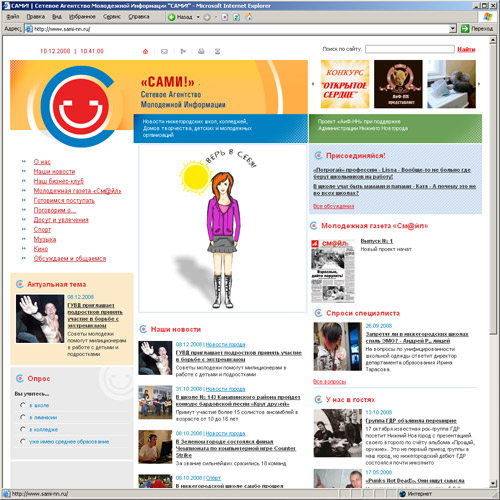The height and width of the screenshot is (500, 500).
Task: Open the «Готовимся поступать» link
Action: pyautogui.click(x=64, y=200)
